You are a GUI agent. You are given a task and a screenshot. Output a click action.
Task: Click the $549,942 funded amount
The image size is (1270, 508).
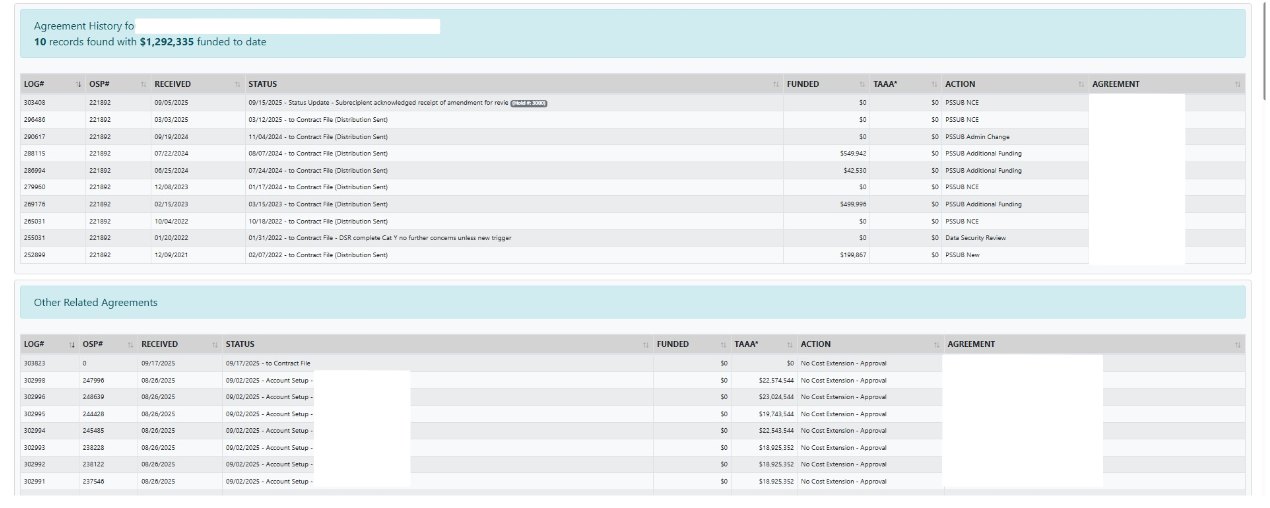tap(853, 153)
